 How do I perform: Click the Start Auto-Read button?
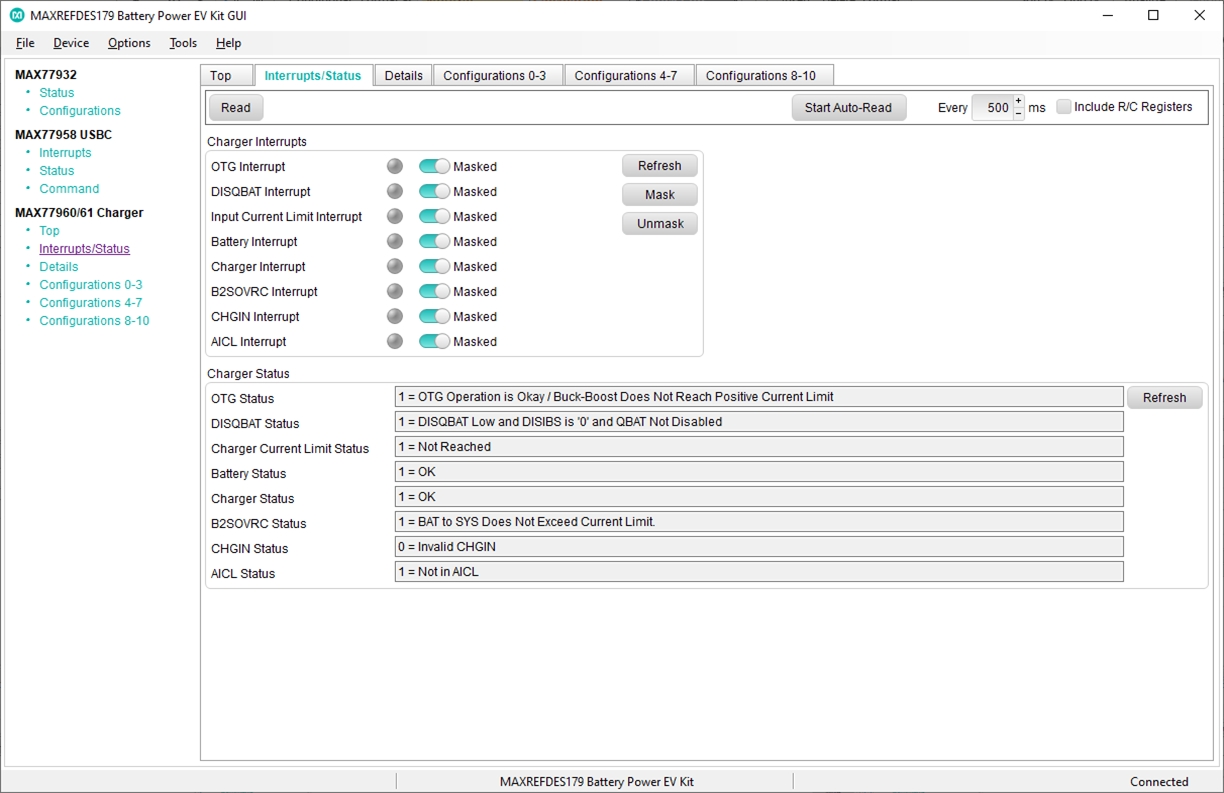[848, 108]
